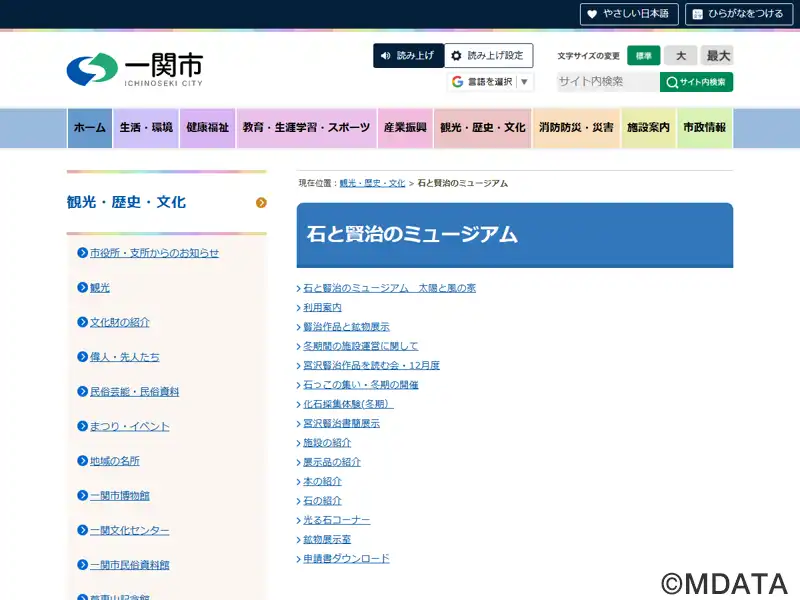Click the Ichinoseki City logo
This screenshot has width=800, height=600.
click(134, 70)
